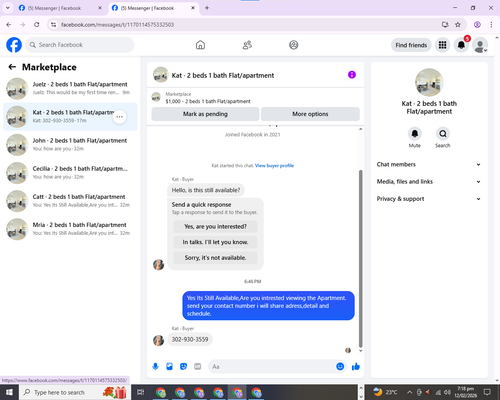Send a thumbs-up like
500x400 pixels.
pos(356,367)
